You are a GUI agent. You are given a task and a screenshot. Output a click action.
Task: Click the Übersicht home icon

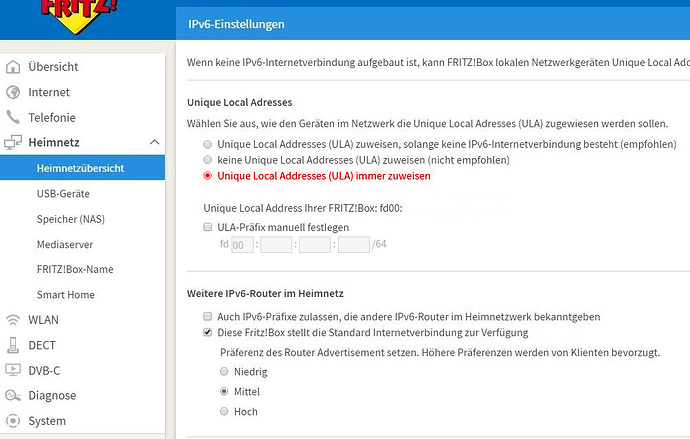(13, 67)
